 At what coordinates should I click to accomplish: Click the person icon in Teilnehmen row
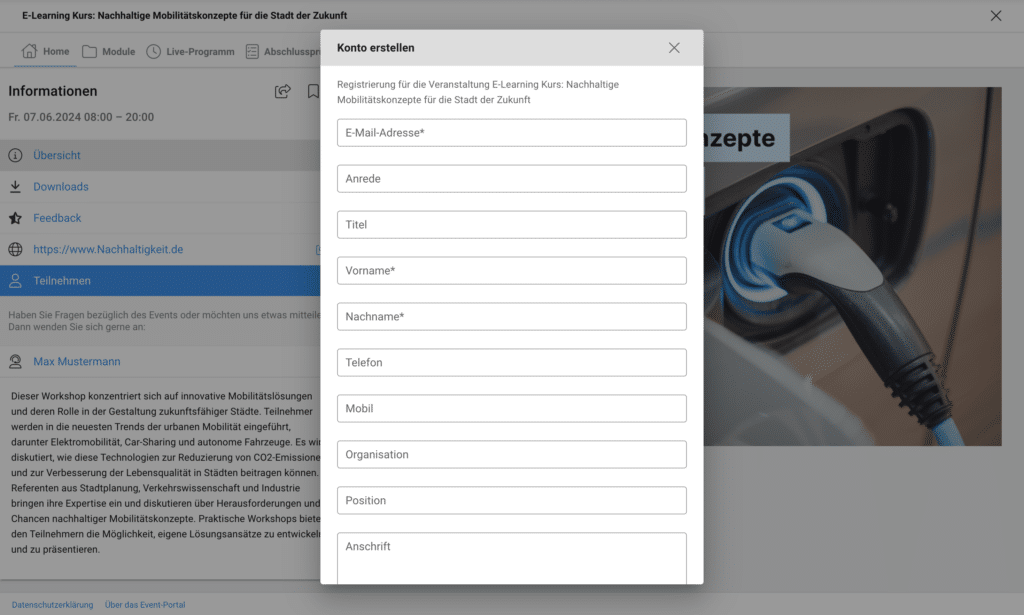[15, 282]
